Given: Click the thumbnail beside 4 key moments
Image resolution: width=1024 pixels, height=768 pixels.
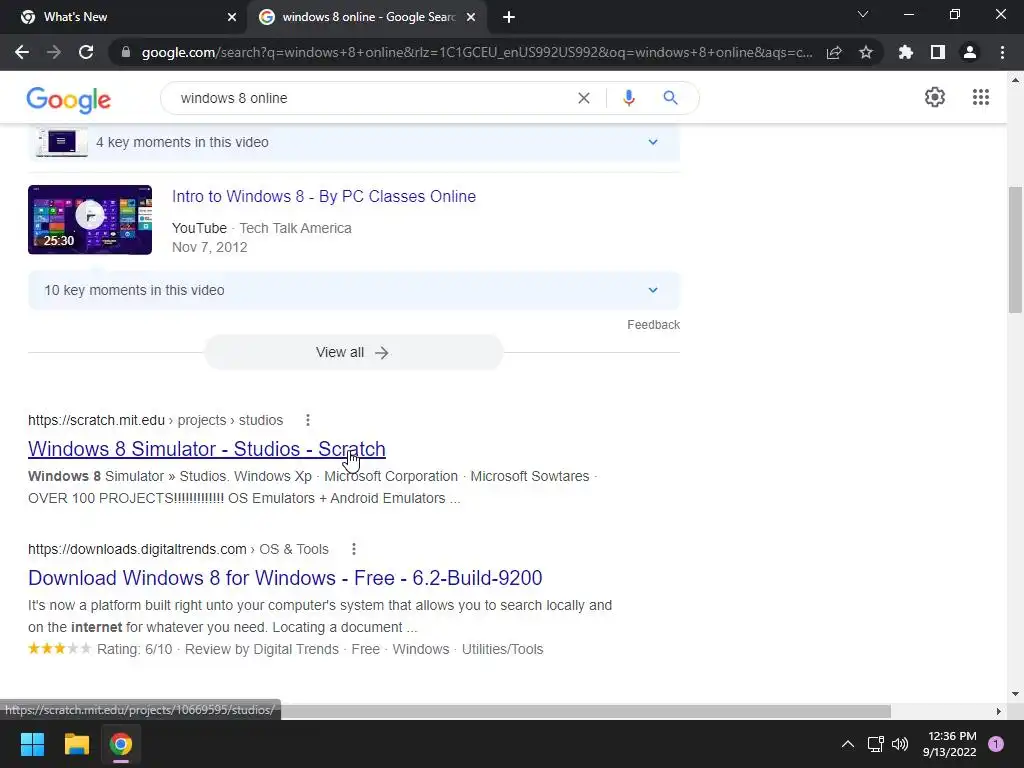Looking at the screenshot, I should (x=61, y=142).
